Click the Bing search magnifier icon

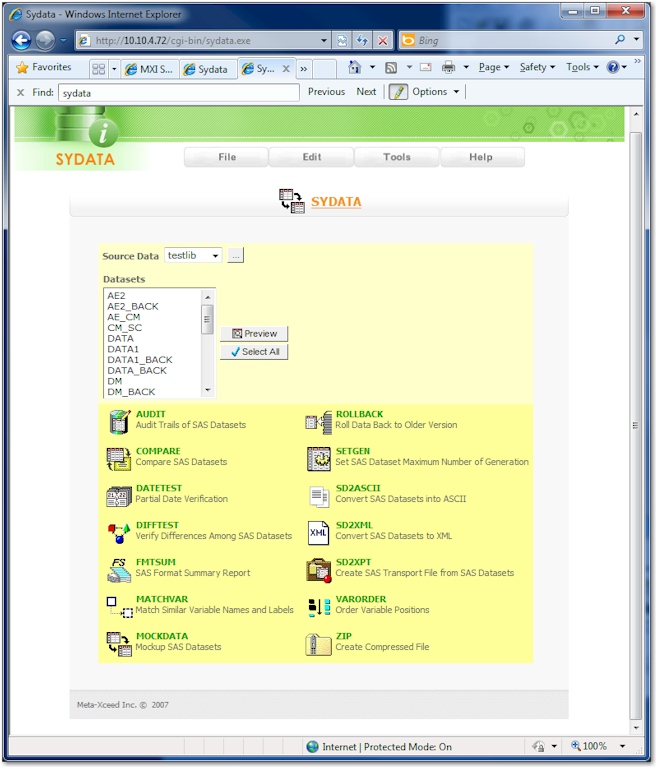(620, 39)
